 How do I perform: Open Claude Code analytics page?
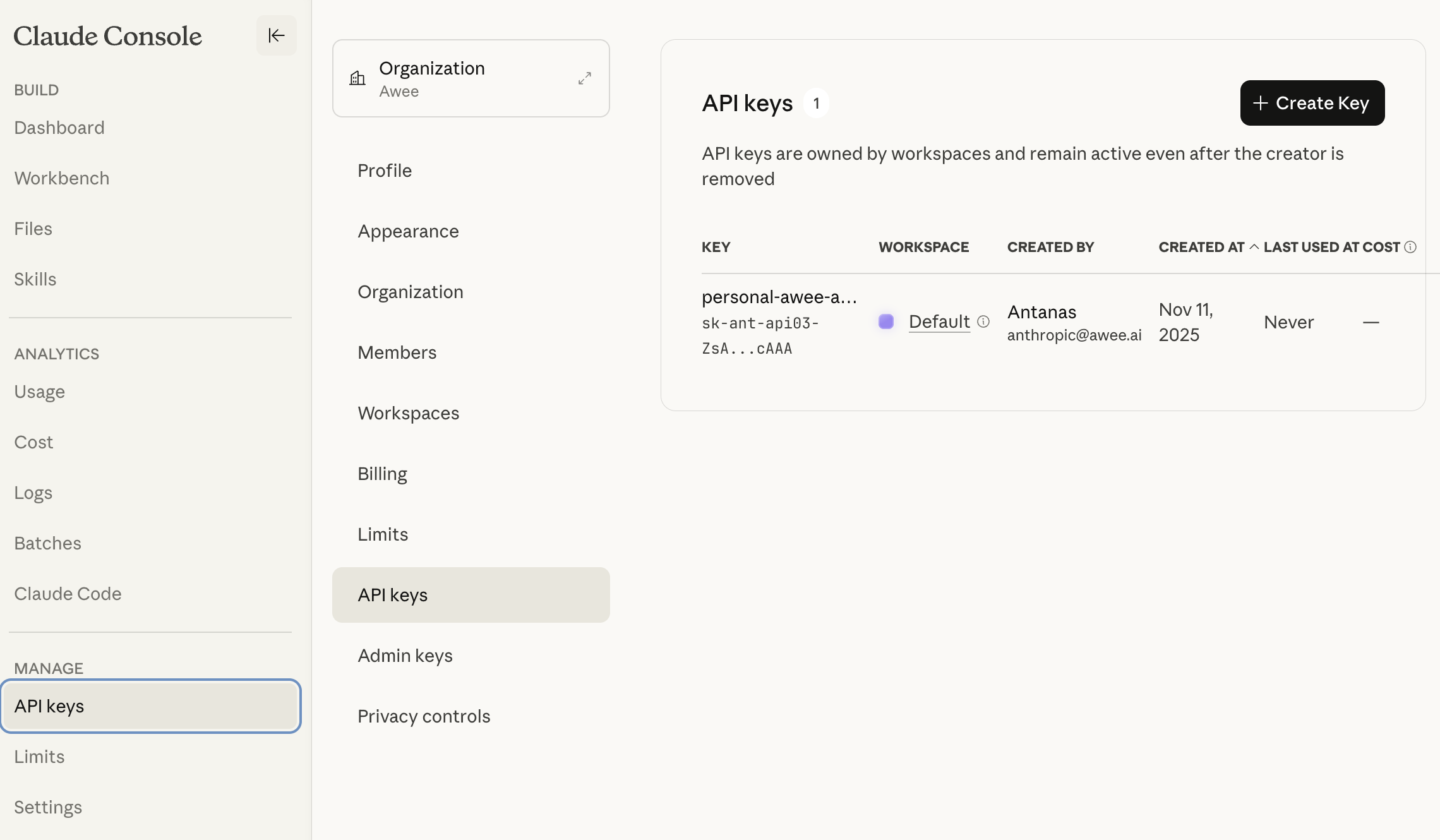pyautogui.click(x=68, y=594)
